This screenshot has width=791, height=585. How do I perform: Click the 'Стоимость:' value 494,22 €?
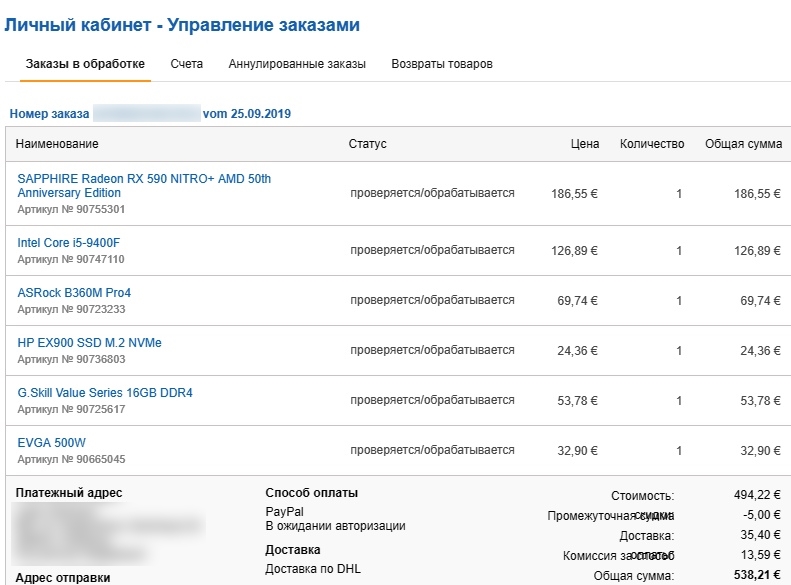pyautogui.click(x=757, y=495)
